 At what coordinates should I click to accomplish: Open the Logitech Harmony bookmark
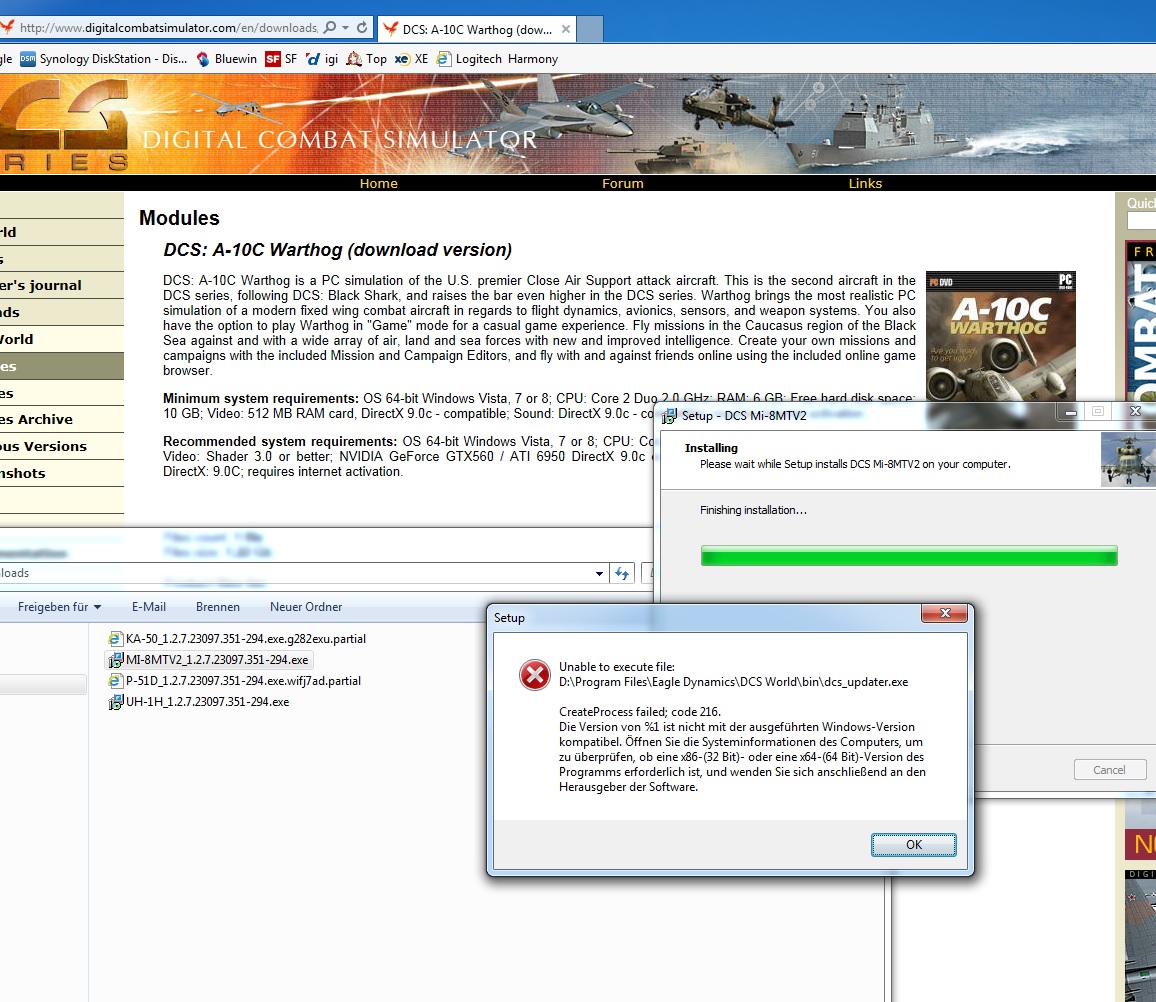pyautogui.click(x=497, y=59)
